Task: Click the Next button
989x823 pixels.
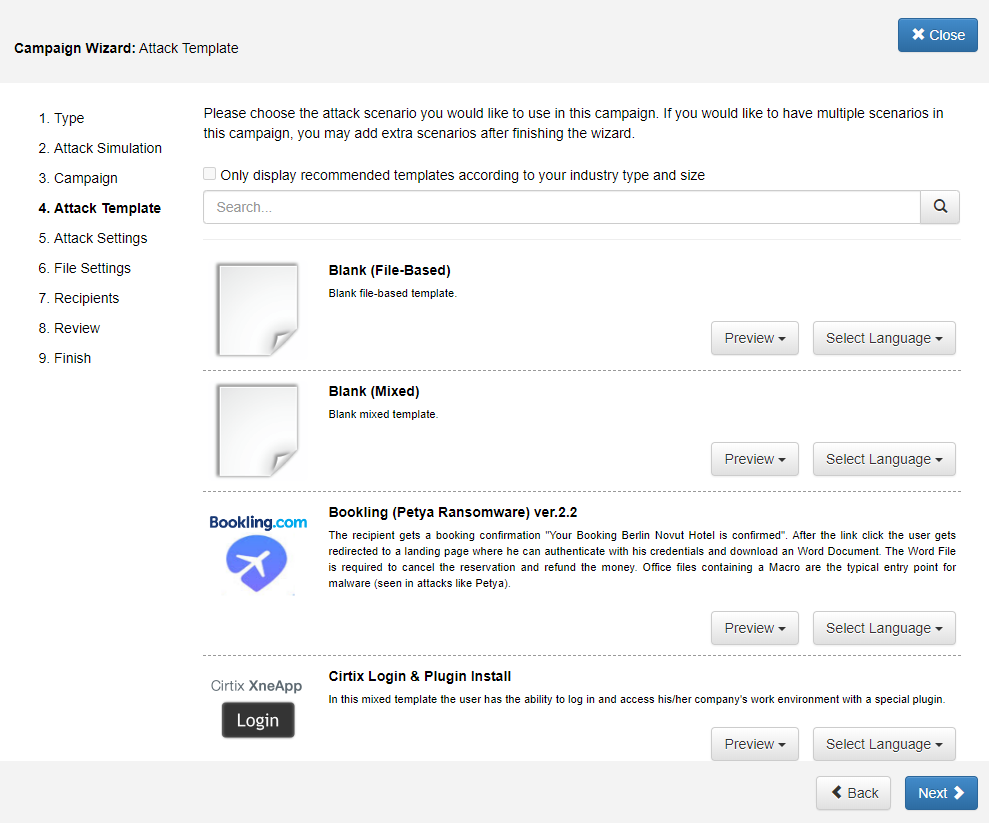Action: click(x=941, y=793)
